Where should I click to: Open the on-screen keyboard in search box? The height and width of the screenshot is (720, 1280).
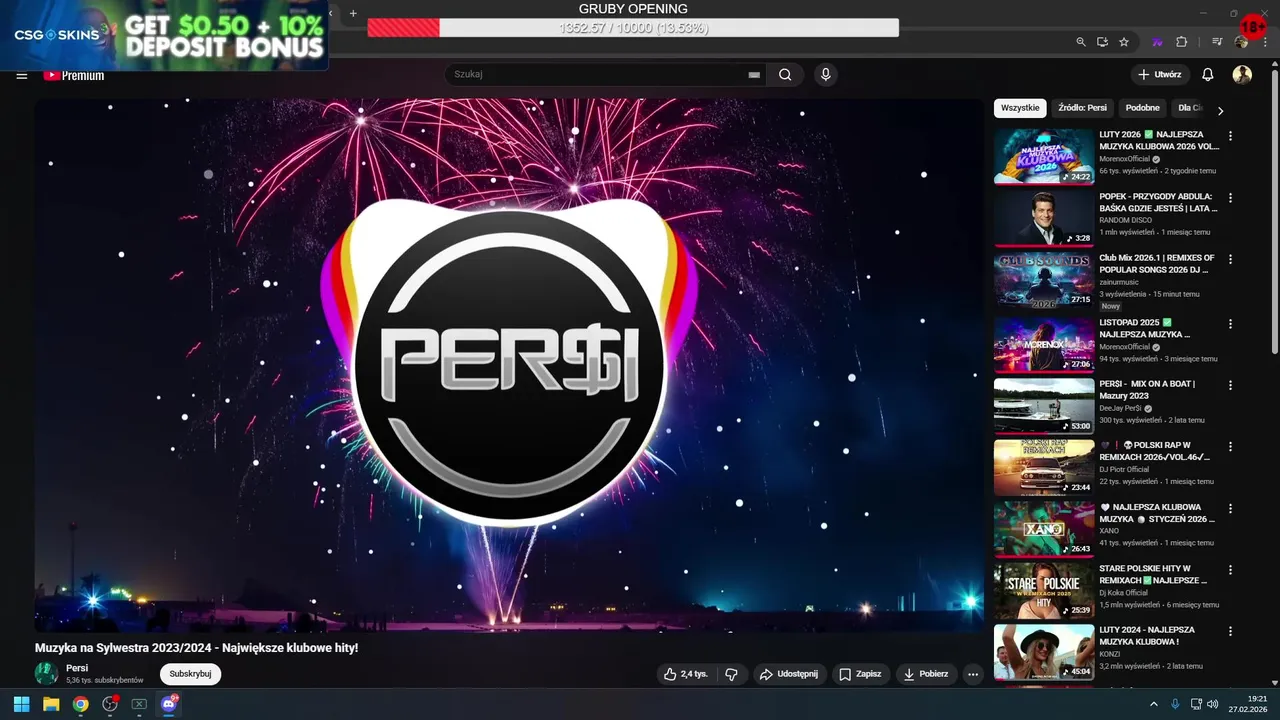[754, 75]
